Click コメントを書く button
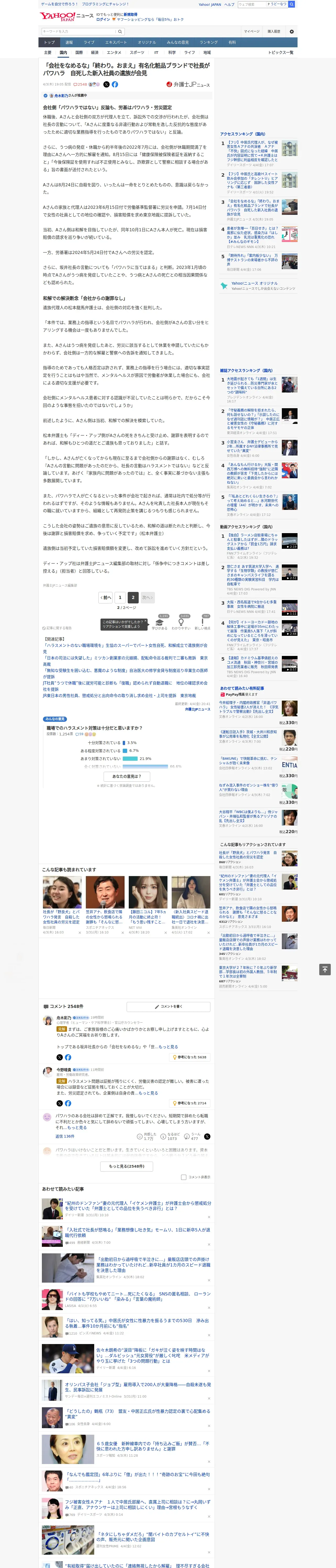 (x=168, y=1006)
